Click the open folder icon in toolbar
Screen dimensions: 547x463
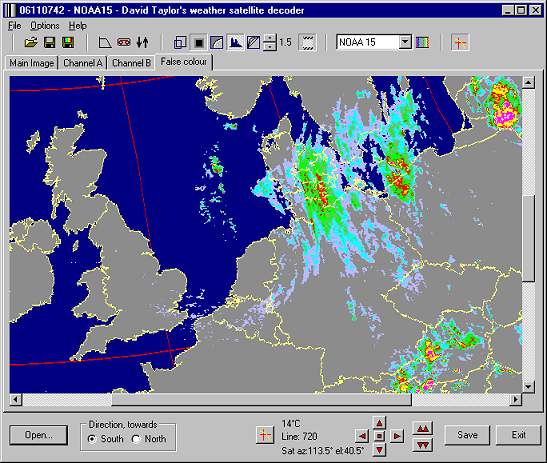[31, 43]
